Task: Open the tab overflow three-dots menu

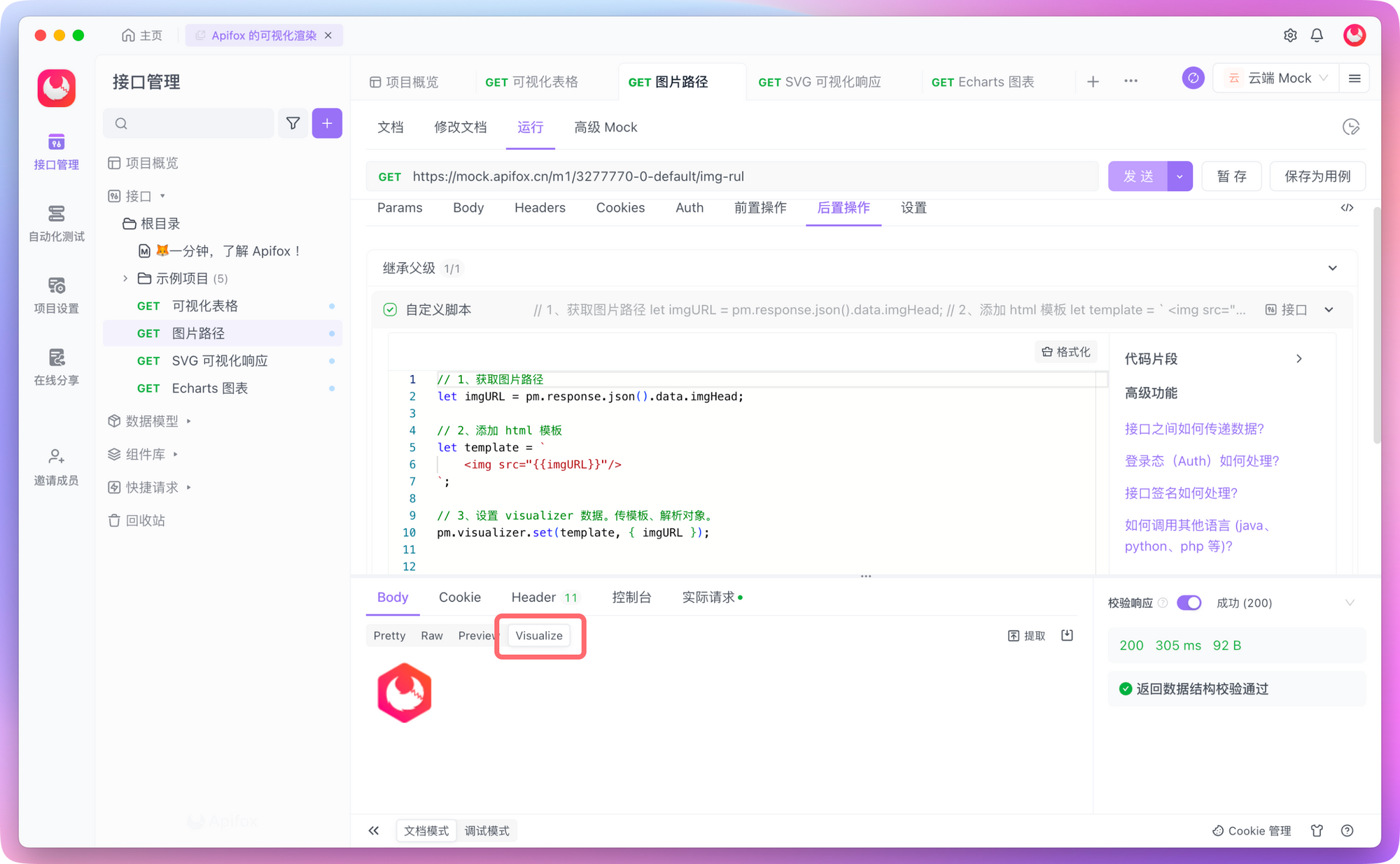Action: tap(1130, 81)
